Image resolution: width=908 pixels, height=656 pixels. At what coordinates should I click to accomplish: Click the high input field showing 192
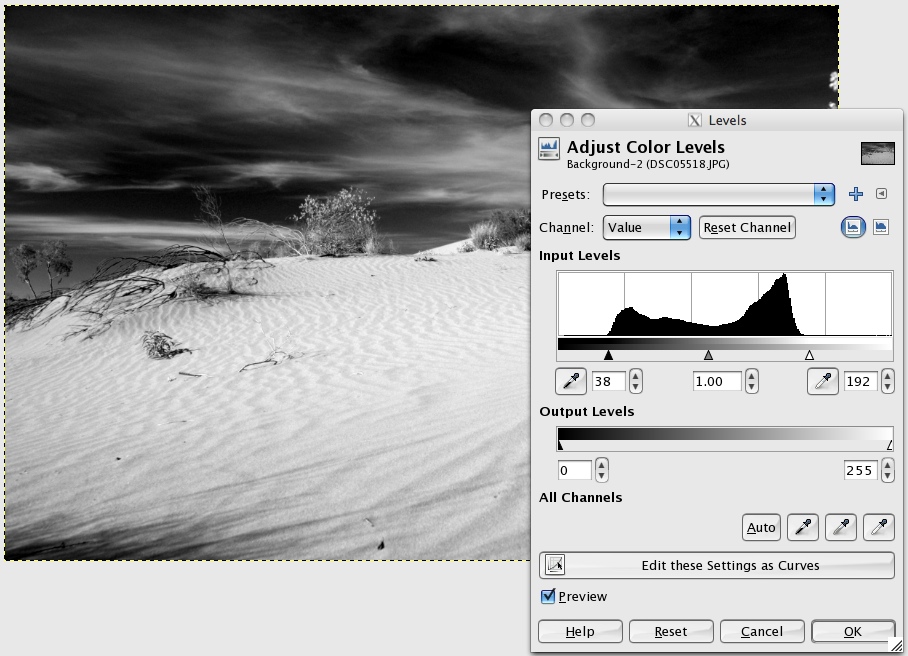point(861,382)
